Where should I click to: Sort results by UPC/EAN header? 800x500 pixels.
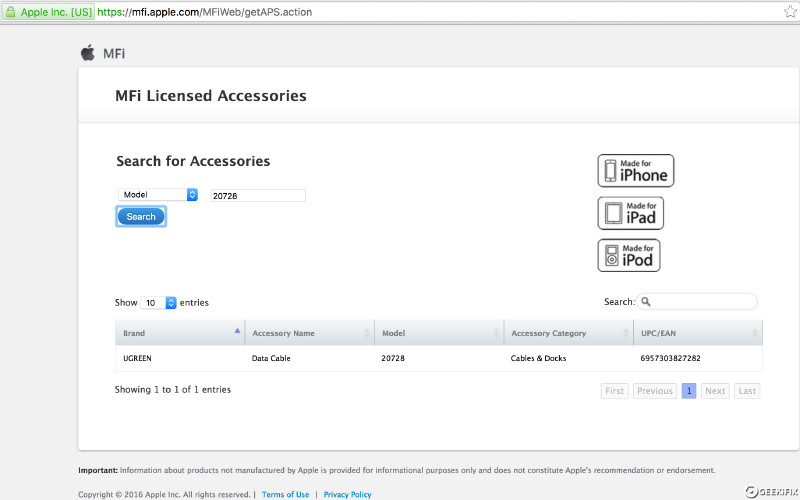(x=697, y=333)
